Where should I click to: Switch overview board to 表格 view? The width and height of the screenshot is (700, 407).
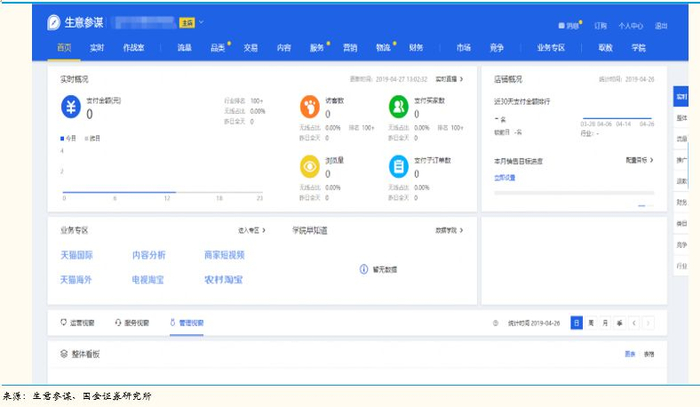pos(649,354)
